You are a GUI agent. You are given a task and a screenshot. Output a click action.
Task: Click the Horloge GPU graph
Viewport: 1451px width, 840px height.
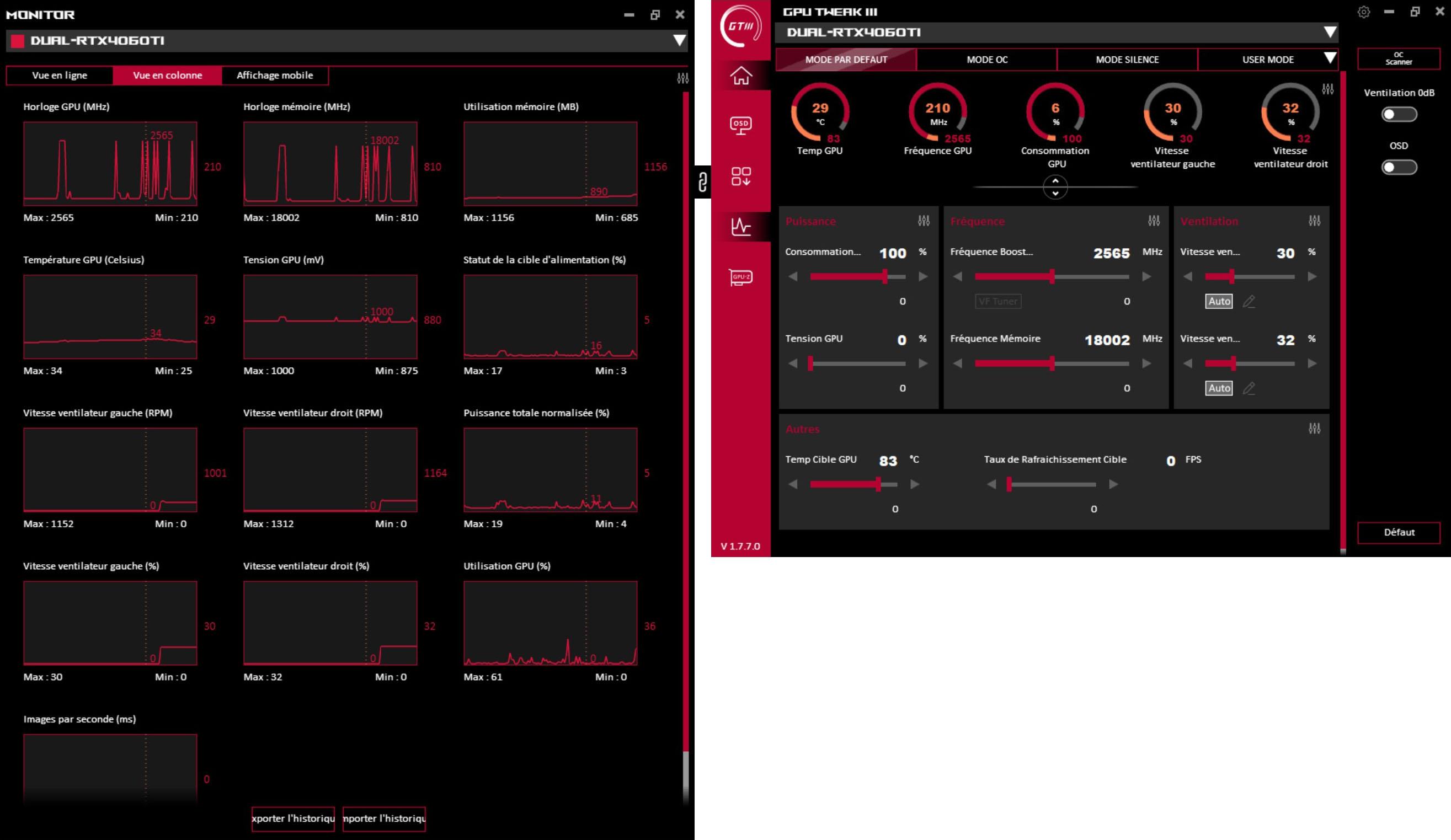(x=110, y=163)
